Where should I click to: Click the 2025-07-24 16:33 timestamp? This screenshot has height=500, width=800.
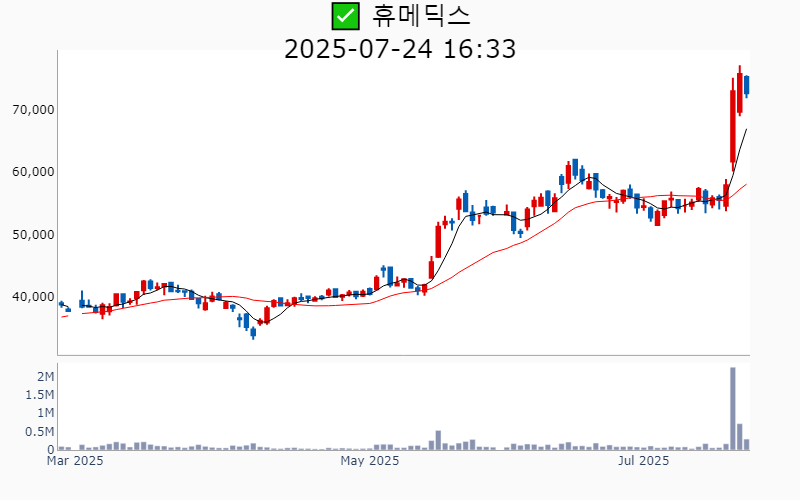pos(400,49)
